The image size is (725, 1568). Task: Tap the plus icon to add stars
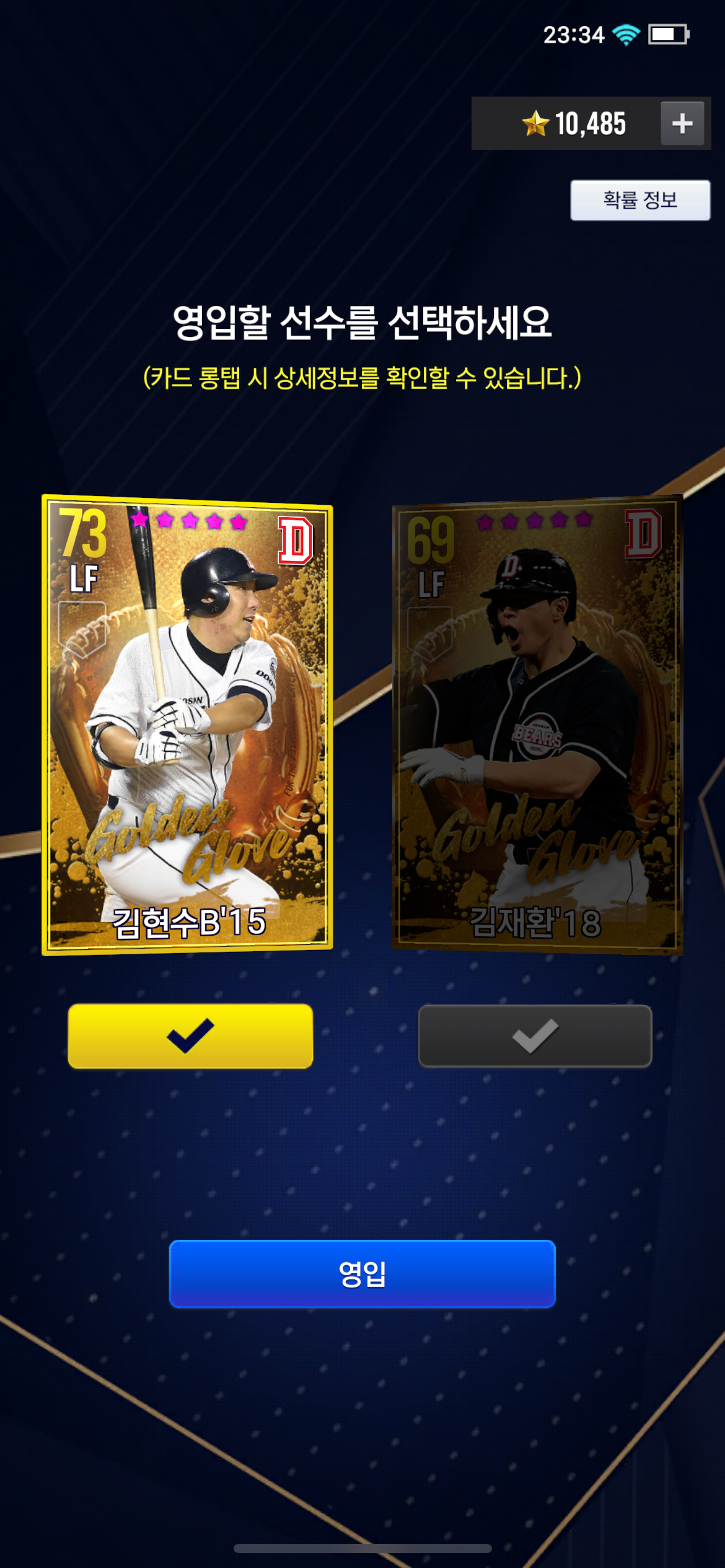click(682, 123)
